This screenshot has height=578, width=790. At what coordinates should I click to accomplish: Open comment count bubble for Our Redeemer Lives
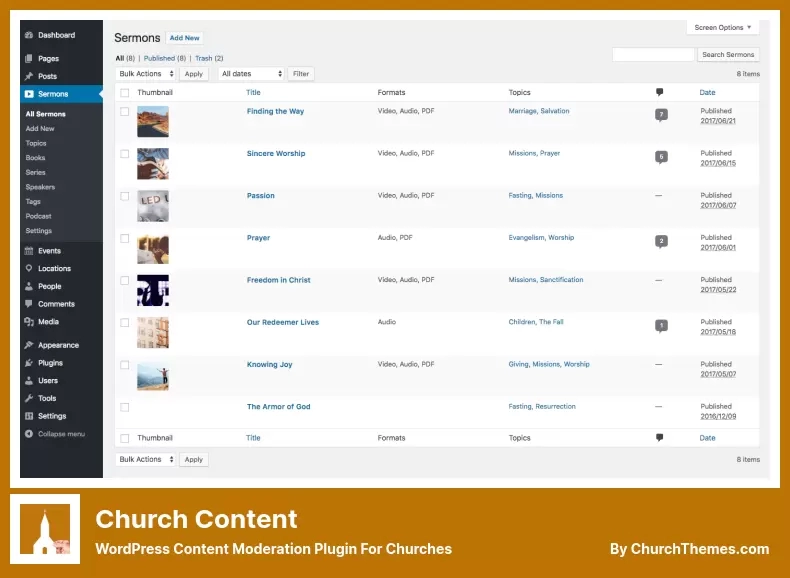point(661,326)
